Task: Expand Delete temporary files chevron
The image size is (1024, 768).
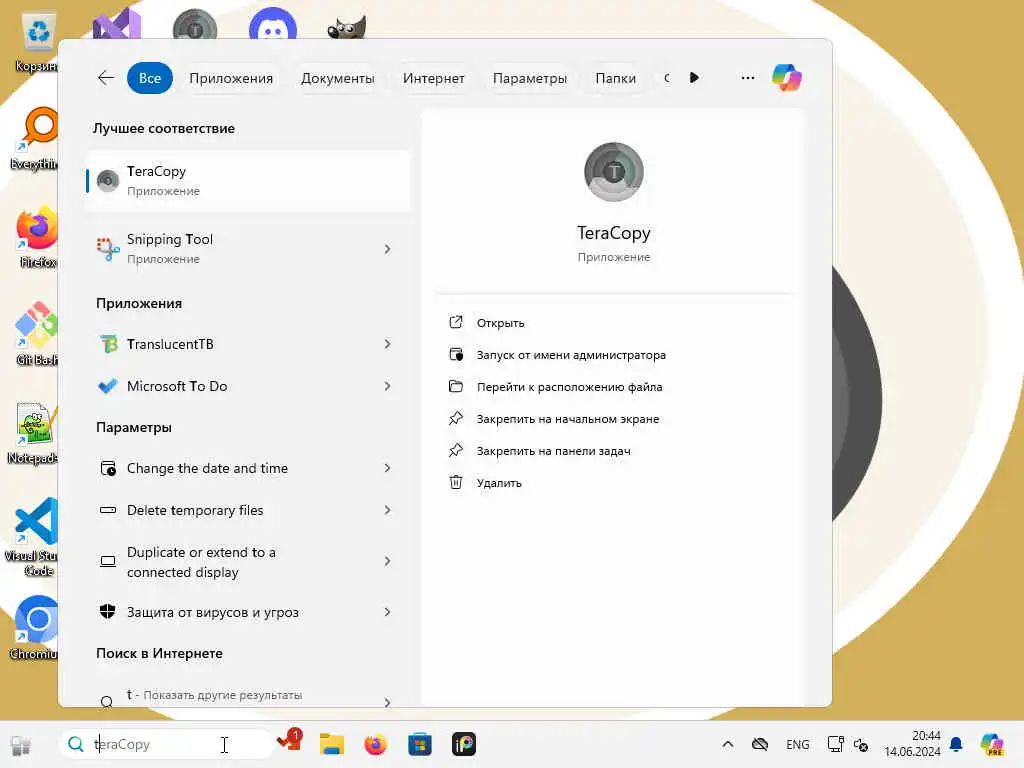Action: (387, 510)
